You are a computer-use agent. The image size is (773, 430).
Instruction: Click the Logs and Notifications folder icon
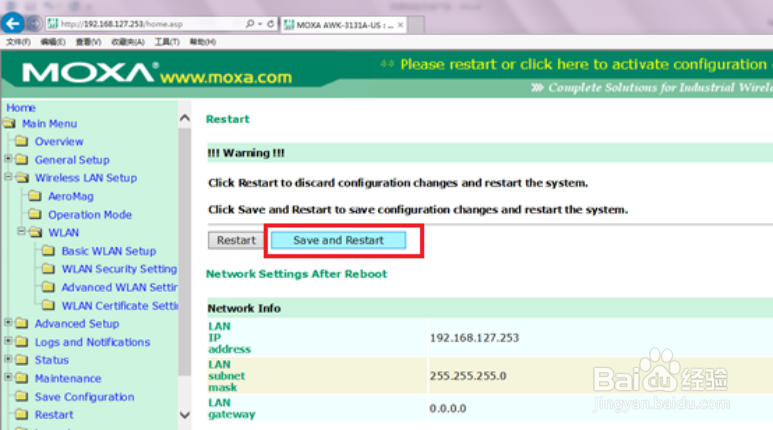(22, 342)
